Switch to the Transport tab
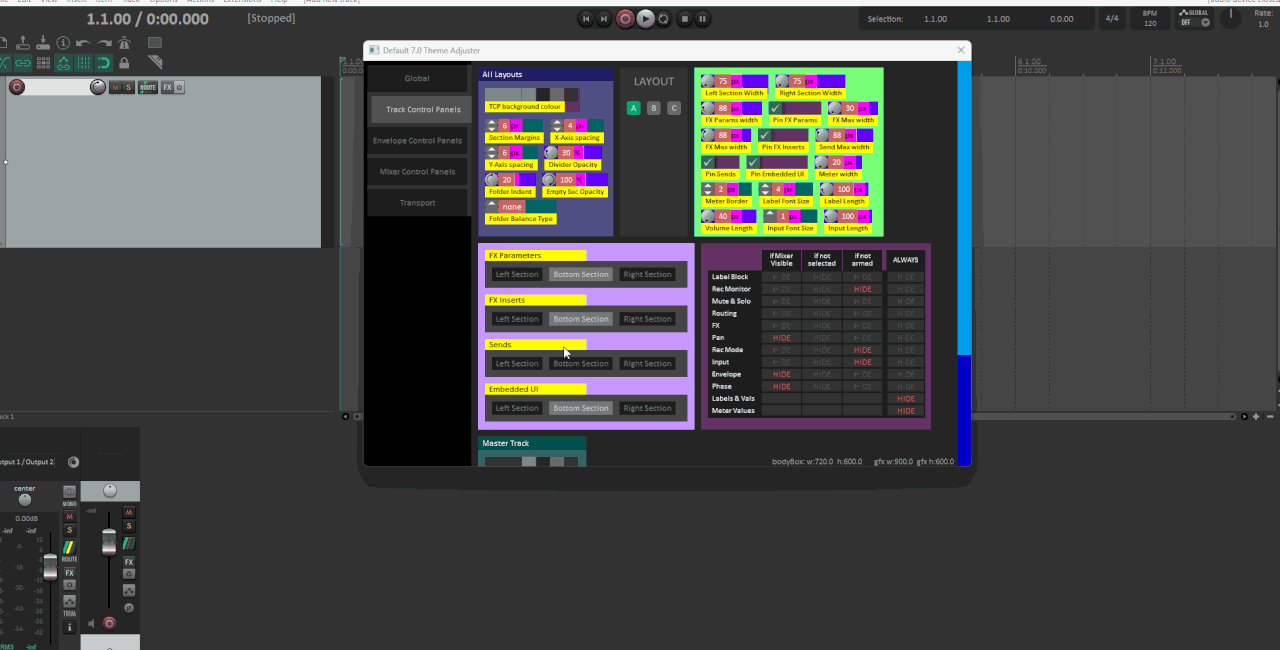The height and width of the screenshot is (650, 1280). 417,203
